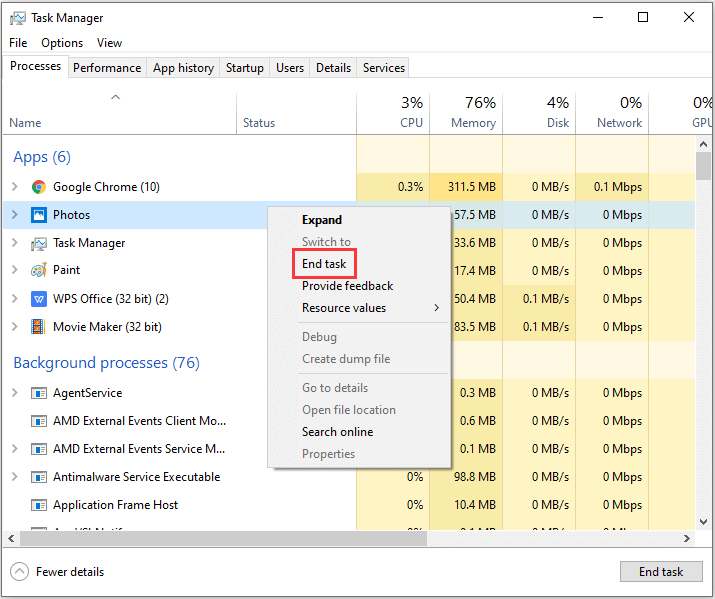The width and height of the screenshot is (715, 599).
Task: Click the Paint palette icon
Action: pos(39,270)
